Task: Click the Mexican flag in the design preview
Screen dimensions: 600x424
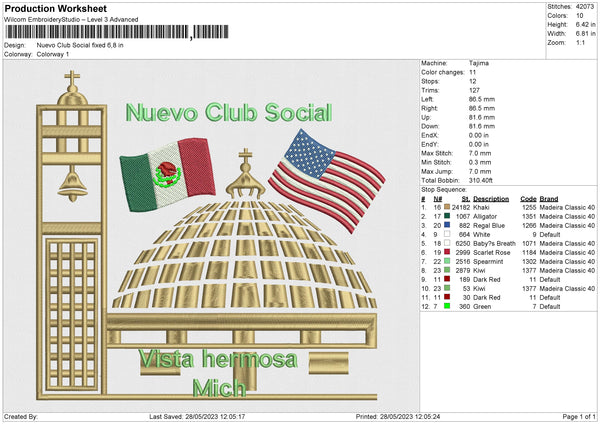Action: click(x=167, y=174)
